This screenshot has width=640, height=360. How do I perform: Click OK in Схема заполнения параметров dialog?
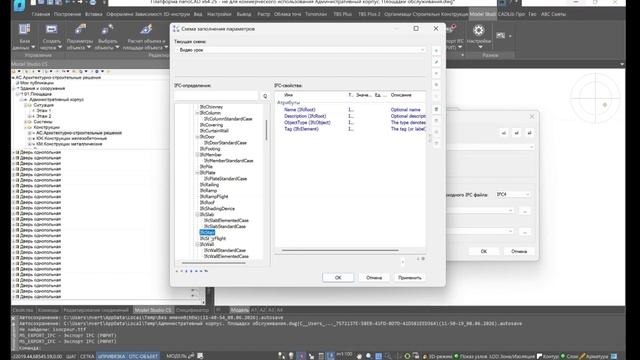point(338,278)
